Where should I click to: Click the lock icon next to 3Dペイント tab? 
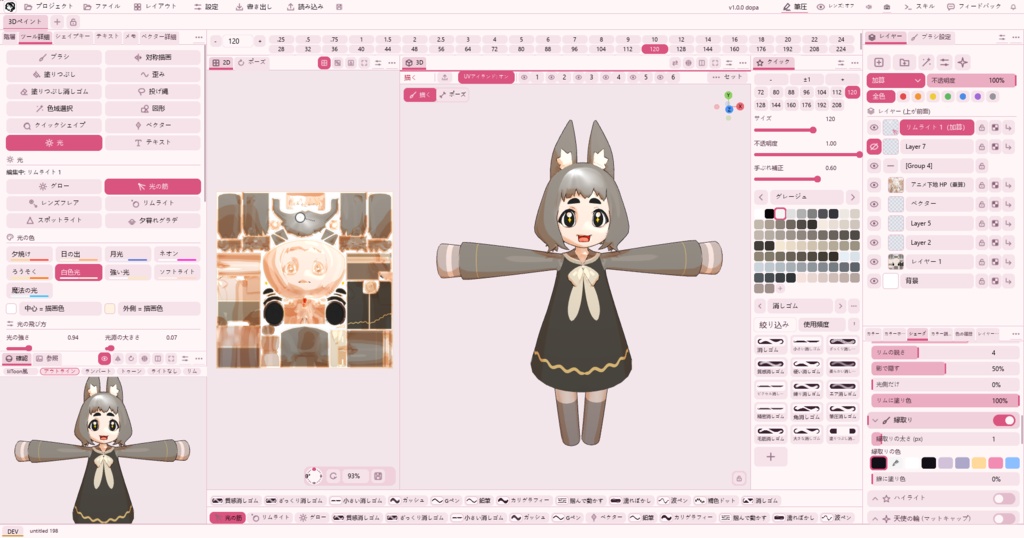tap(73, 22)
